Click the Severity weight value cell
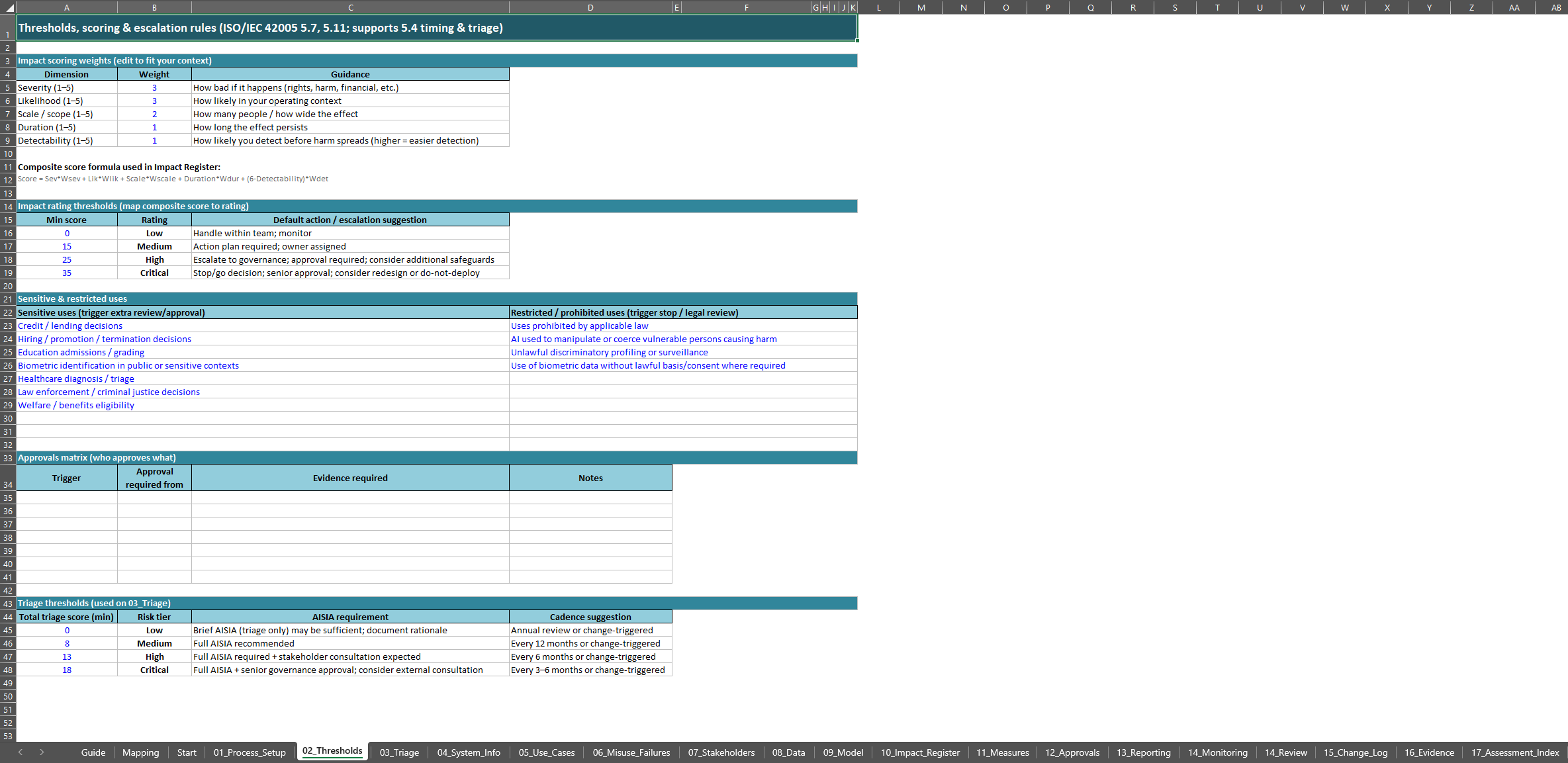This screenshot has height=763, width=1568. click(154, 87)
